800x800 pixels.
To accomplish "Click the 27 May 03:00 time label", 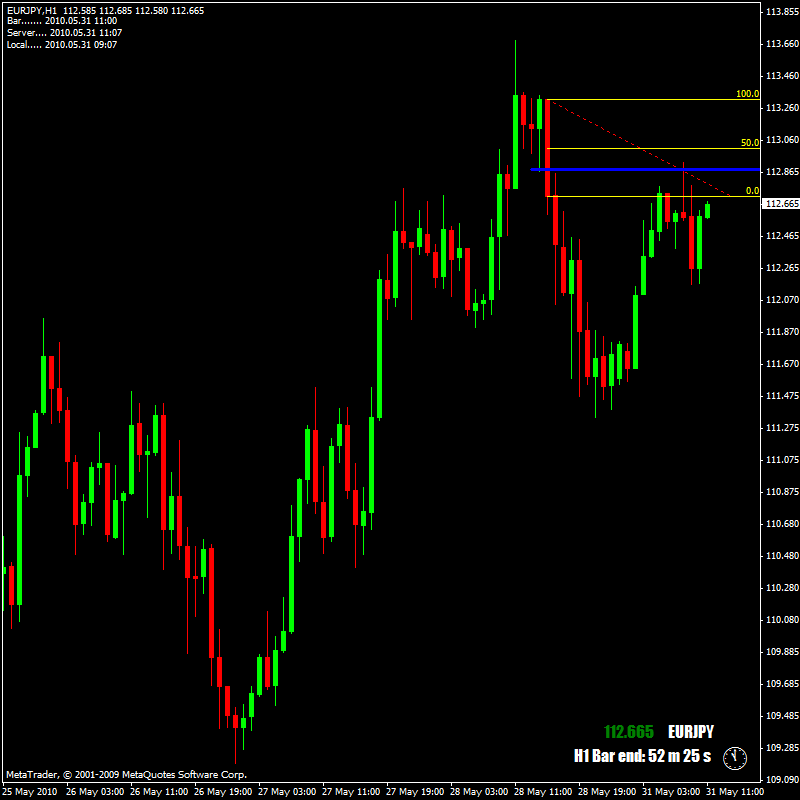I will [286, 792].
